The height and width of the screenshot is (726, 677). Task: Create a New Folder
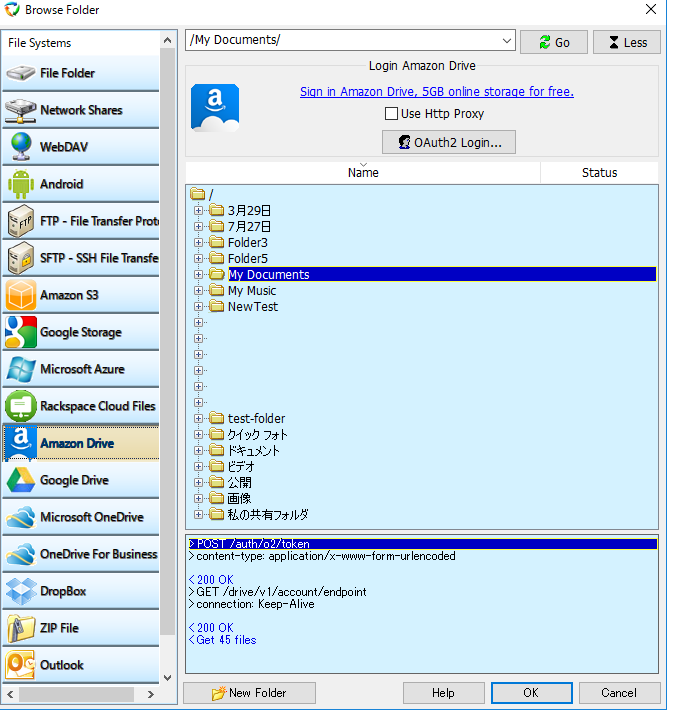(250, 693)
